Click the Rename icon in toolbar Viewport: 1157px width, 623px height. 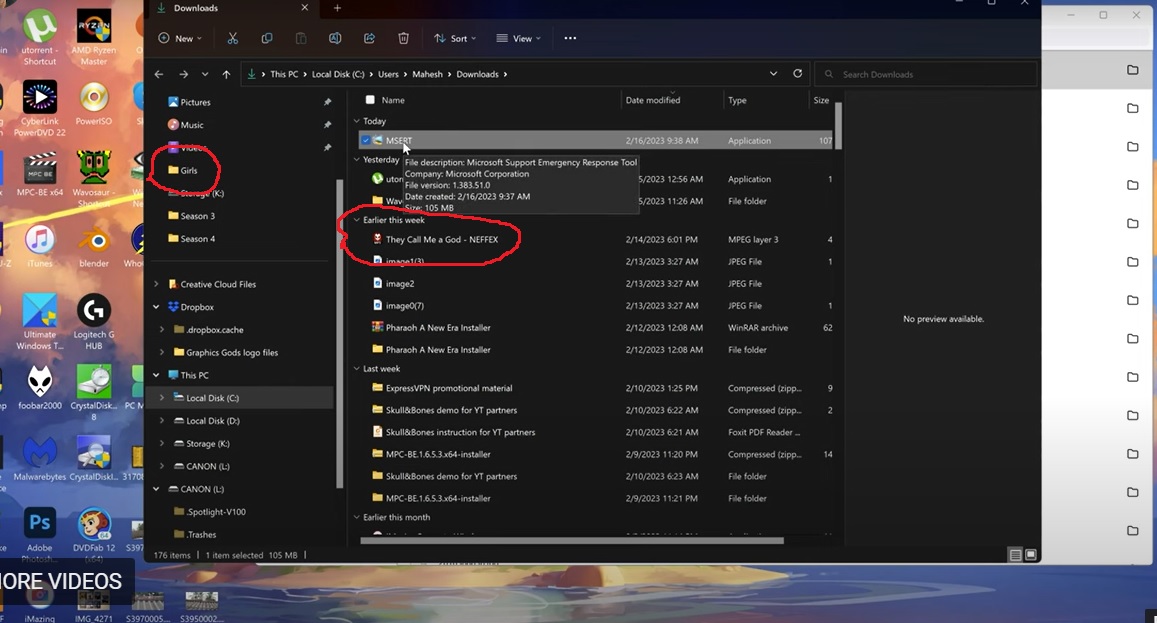335,38
